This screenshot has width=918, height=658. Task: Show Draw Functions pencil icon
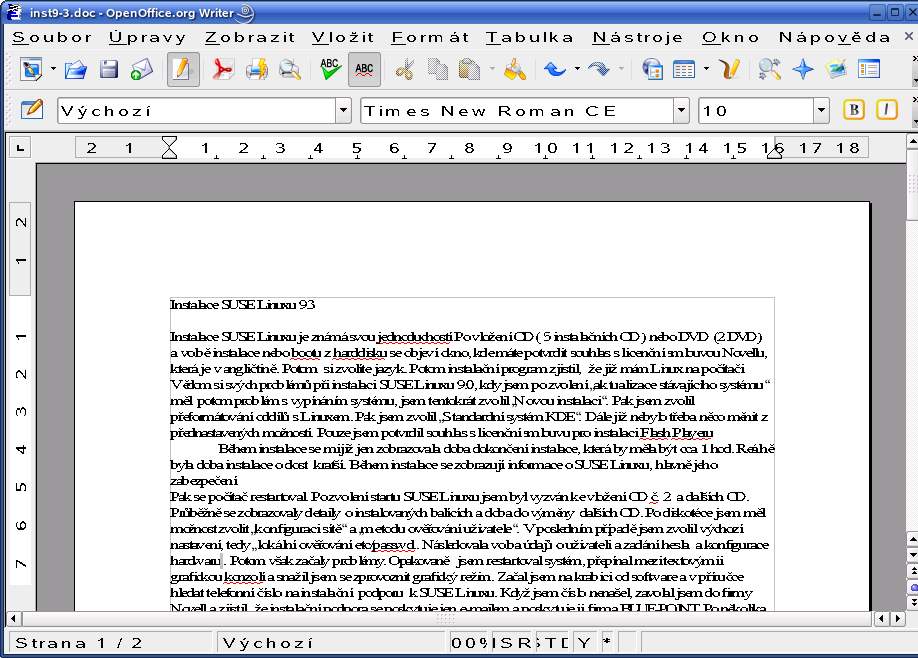coord(729,69)
